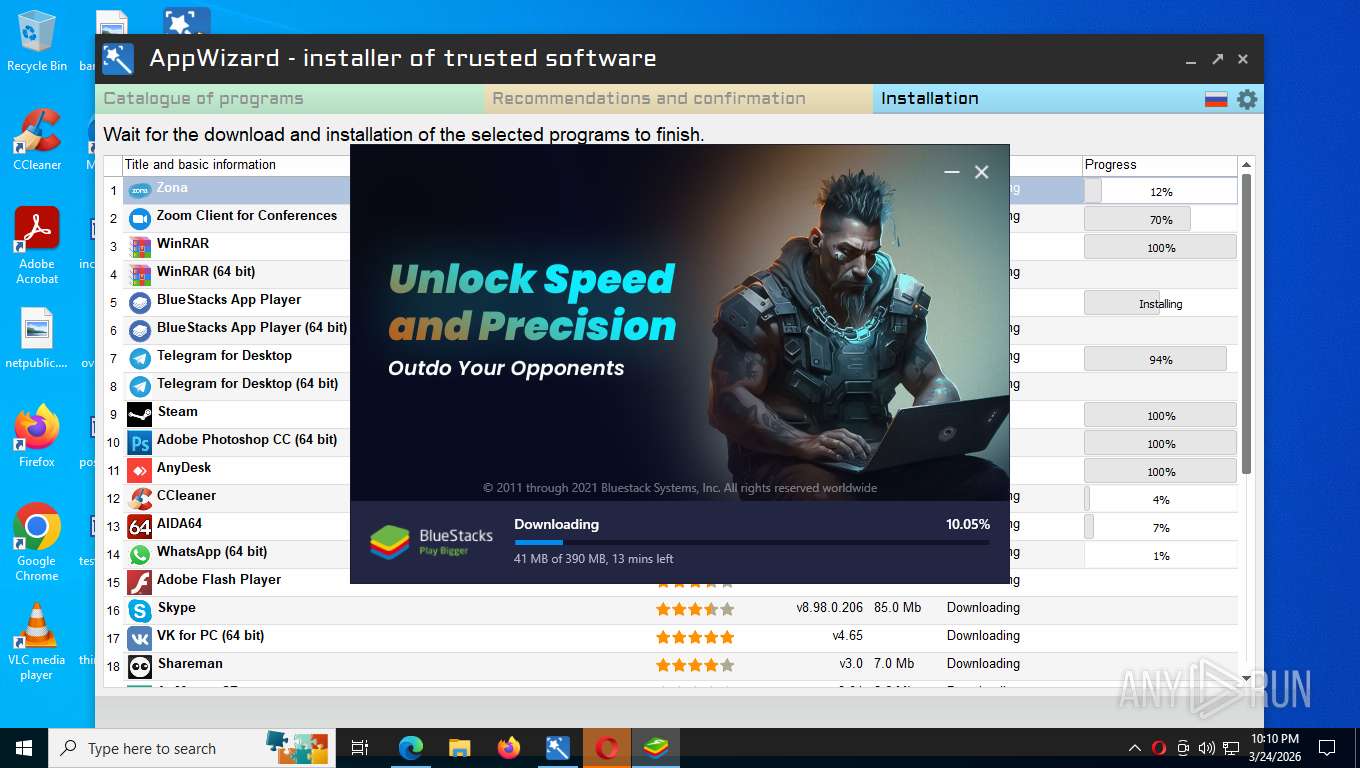
Task: Close the BlueStacks downloader window
Action: 982,172
